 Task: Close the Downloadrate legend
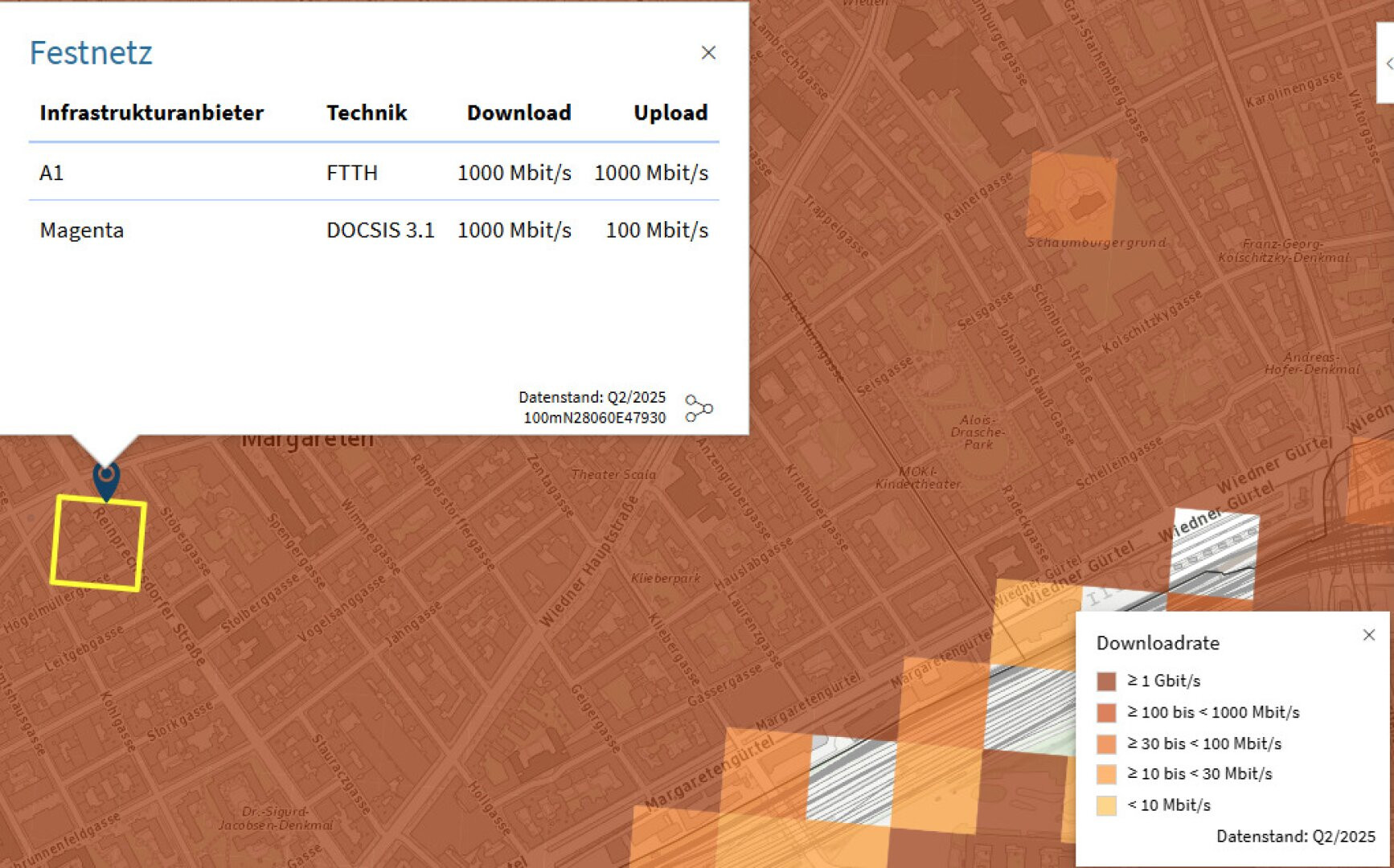pyautogui.click(x=1369, y=635)
